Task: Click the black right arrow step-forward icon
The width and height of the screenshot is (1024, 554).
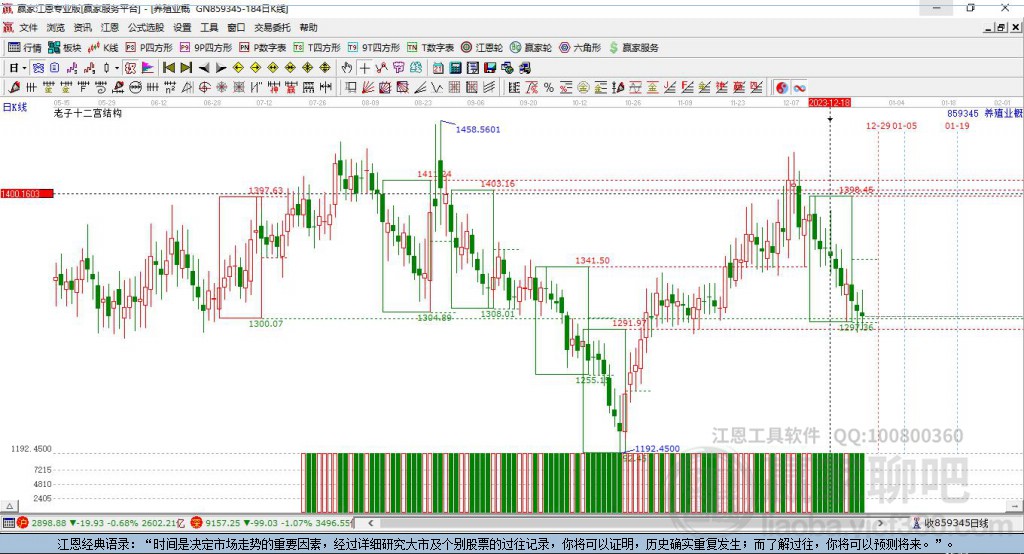Action: tap(221, 67)
